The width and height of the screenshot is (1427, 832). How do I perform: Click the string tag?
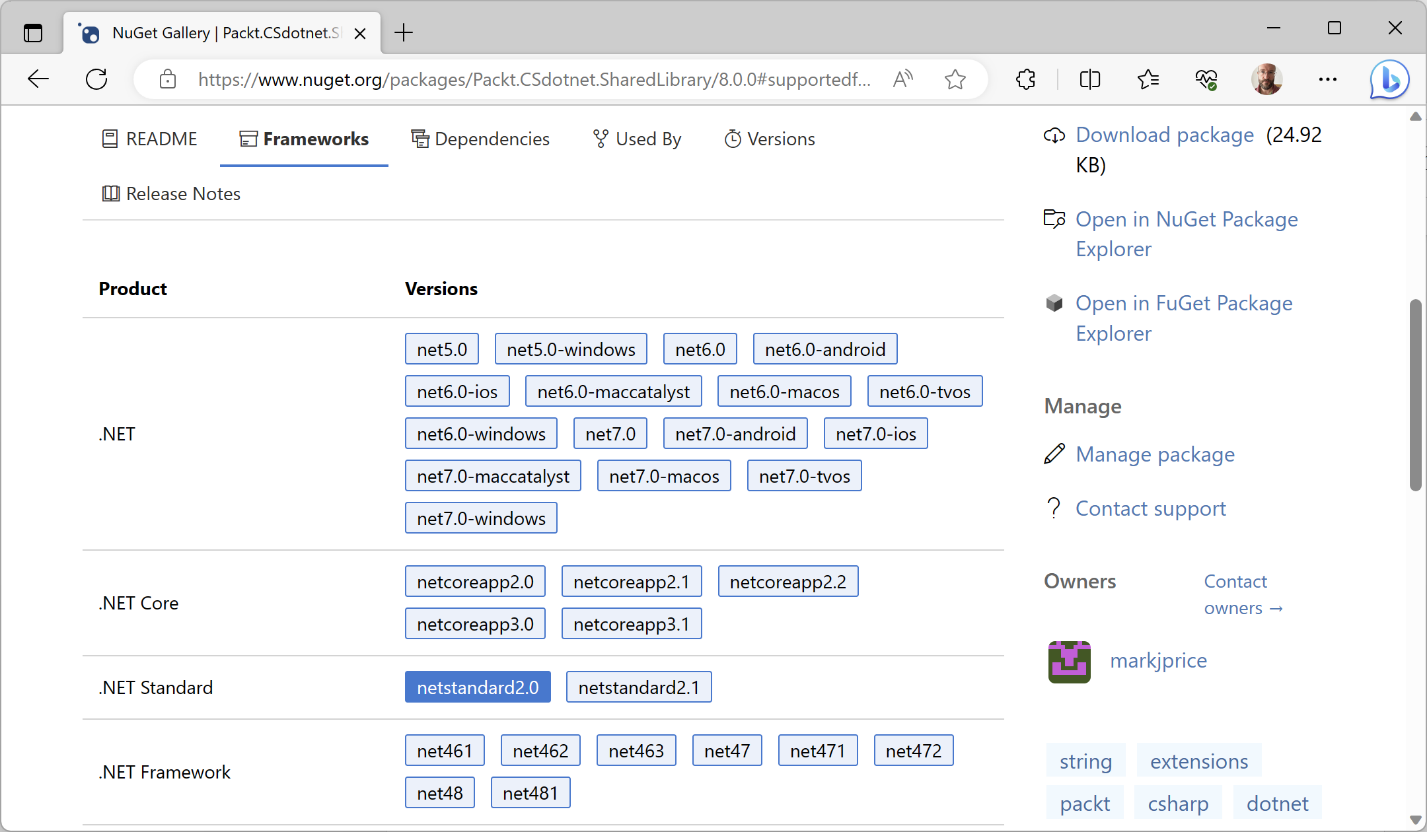click(x=1086, y=761)
